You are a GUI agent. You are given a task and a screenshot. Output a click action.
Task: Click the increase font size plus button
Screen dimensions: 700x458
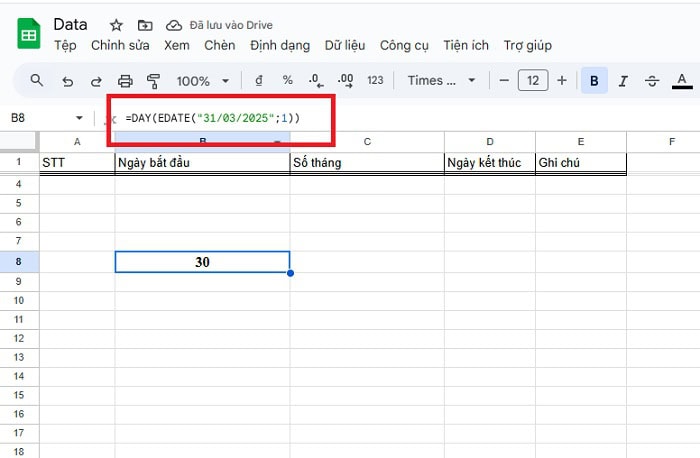(562, 81)
